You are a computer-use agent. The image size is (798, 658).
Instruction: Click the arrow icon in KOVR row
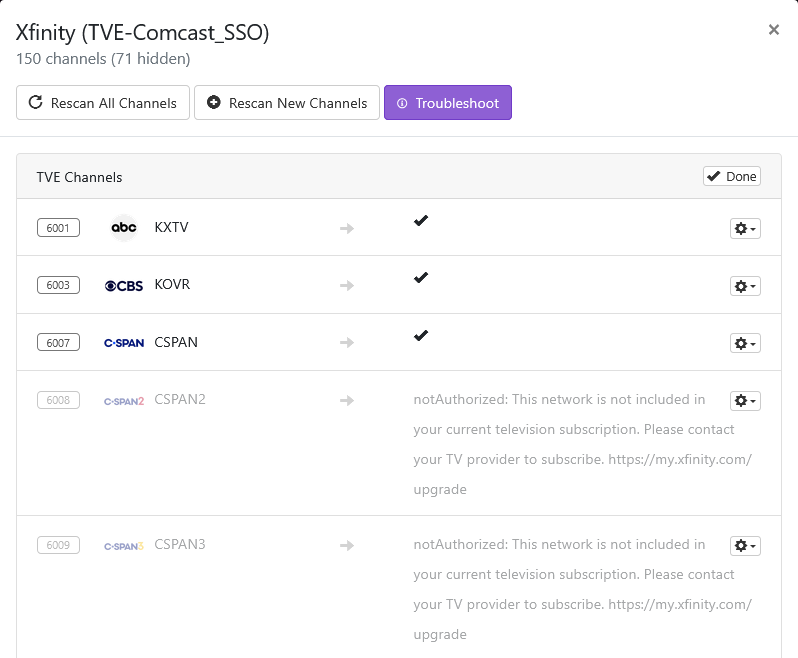click(347, 285)
